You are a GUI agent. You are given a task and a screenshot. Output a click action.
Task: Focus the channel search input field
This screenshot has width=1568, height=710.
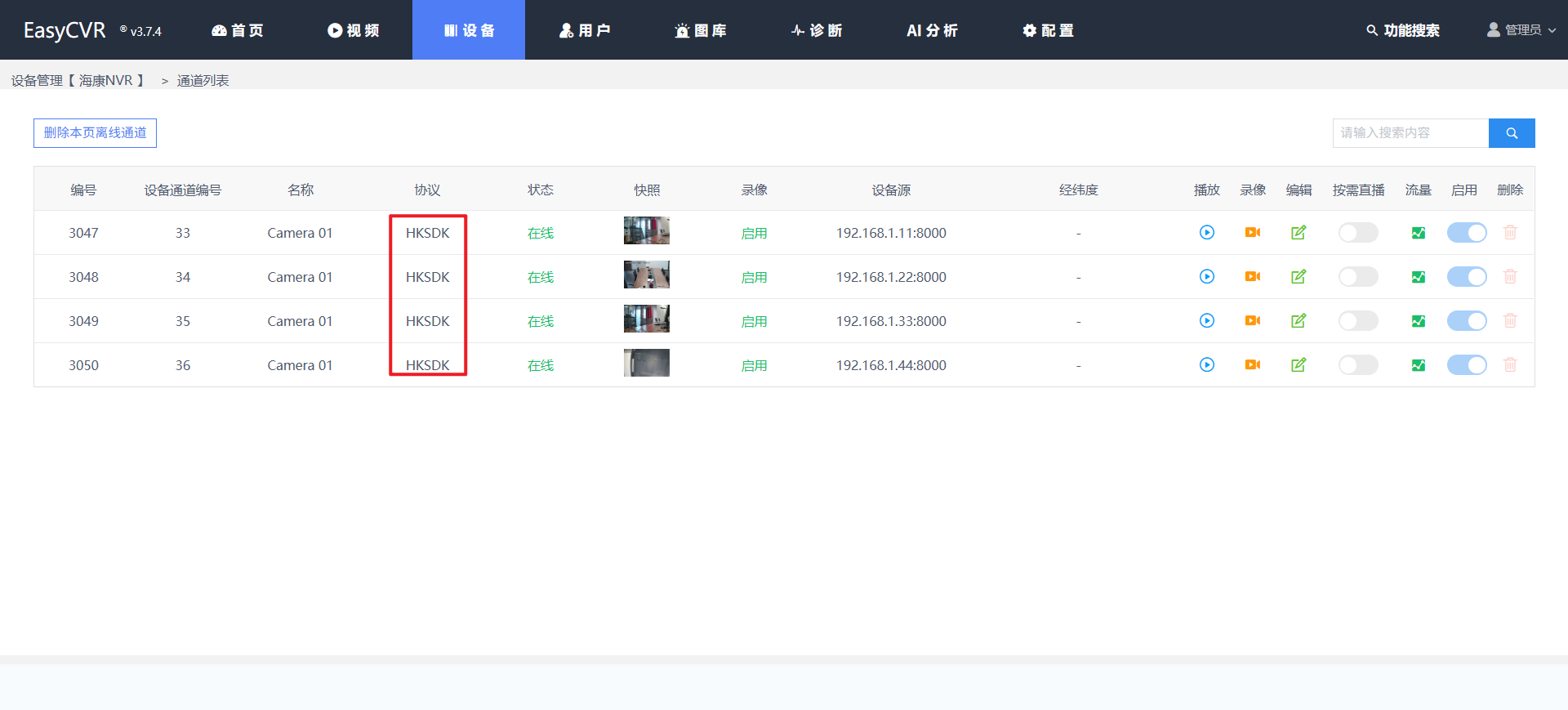1410,133
